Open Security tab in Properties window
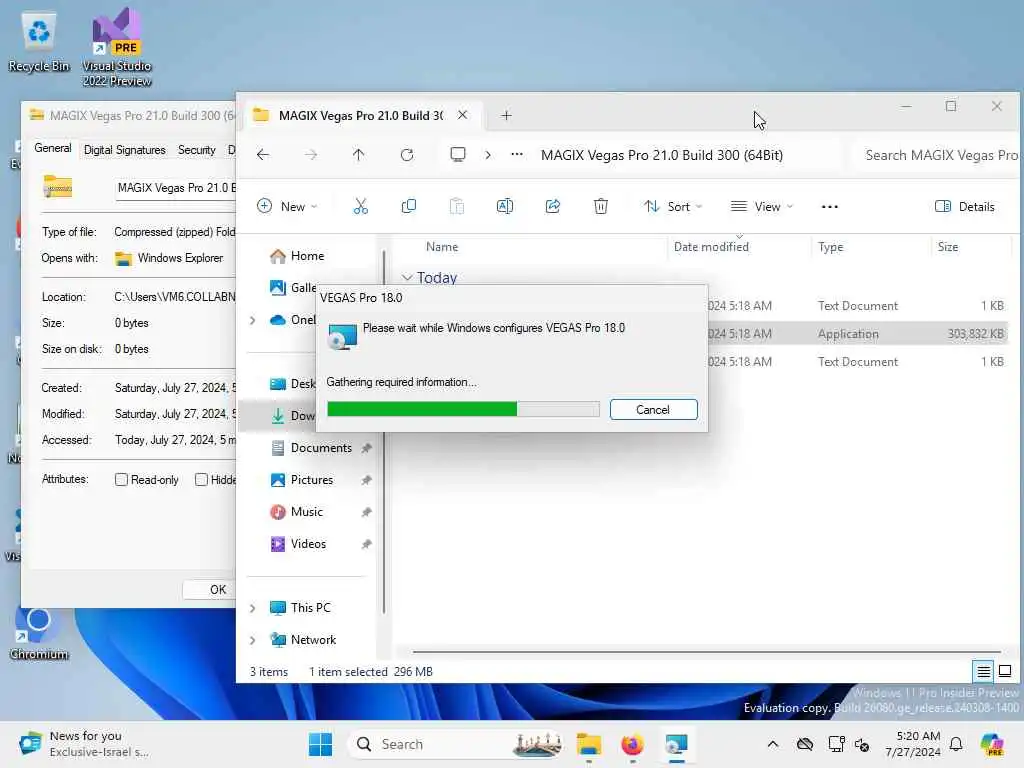The image size is (1024, 768). tap(197, 150)
